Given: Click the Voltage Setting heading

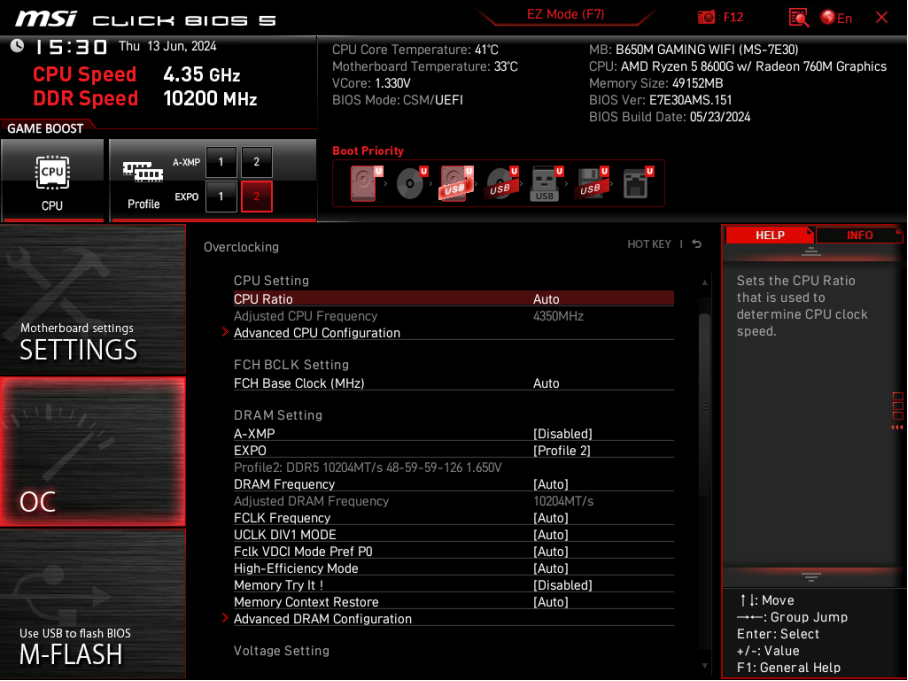Looking at the screenshot, I should (281, 650).
